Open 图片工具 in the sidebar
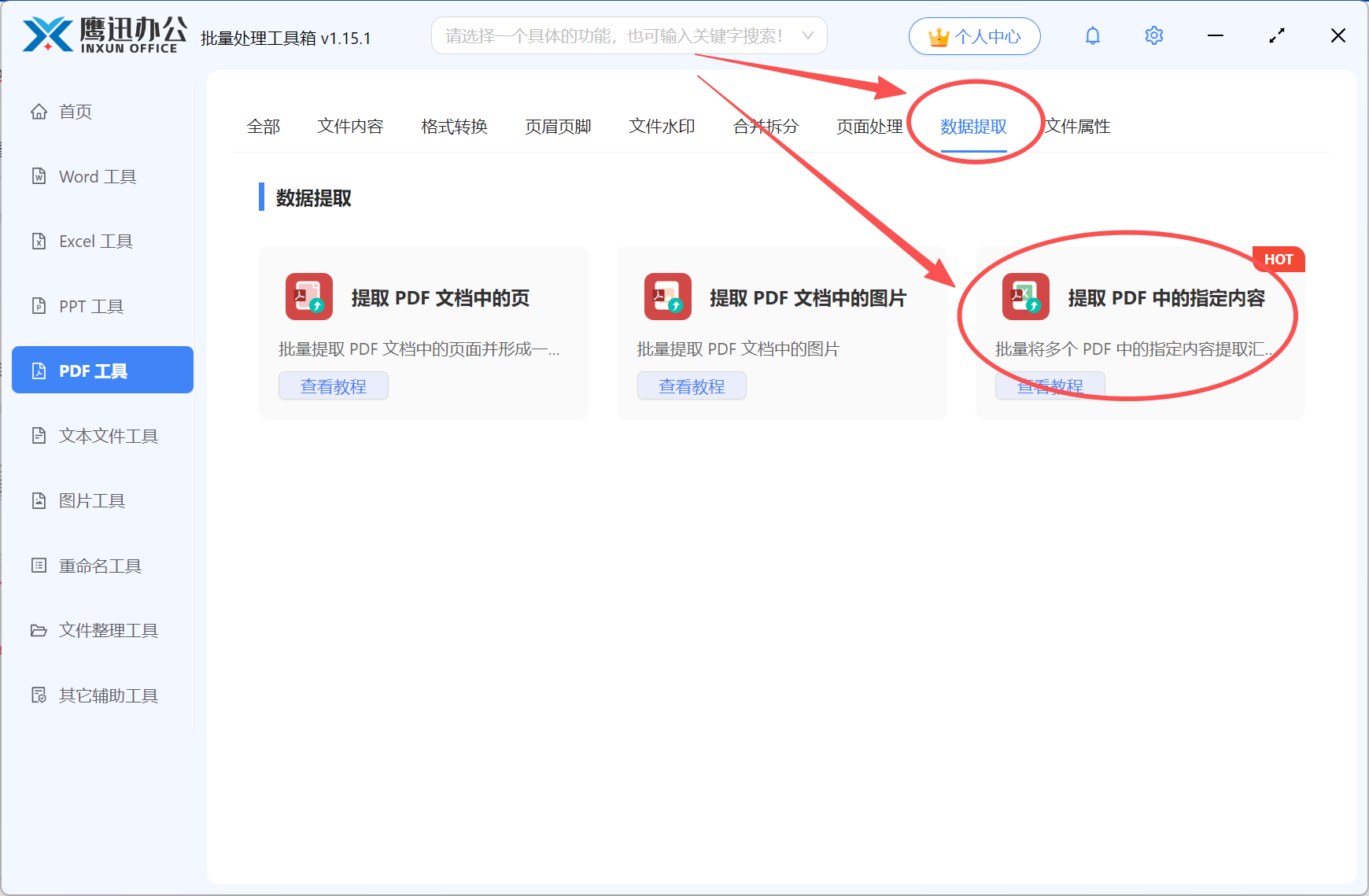1369x896 pixels. point(102,500)
